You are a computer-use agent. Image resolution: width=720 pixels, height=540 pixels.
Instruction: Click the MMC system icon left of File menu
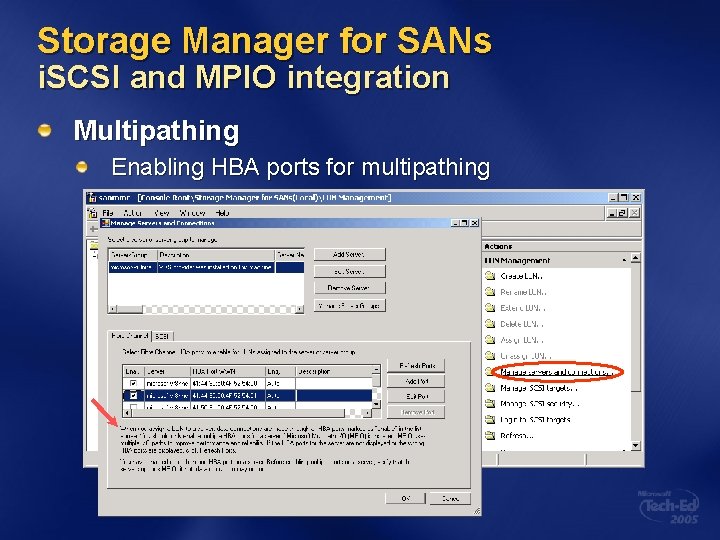click(x=92, y=213)
